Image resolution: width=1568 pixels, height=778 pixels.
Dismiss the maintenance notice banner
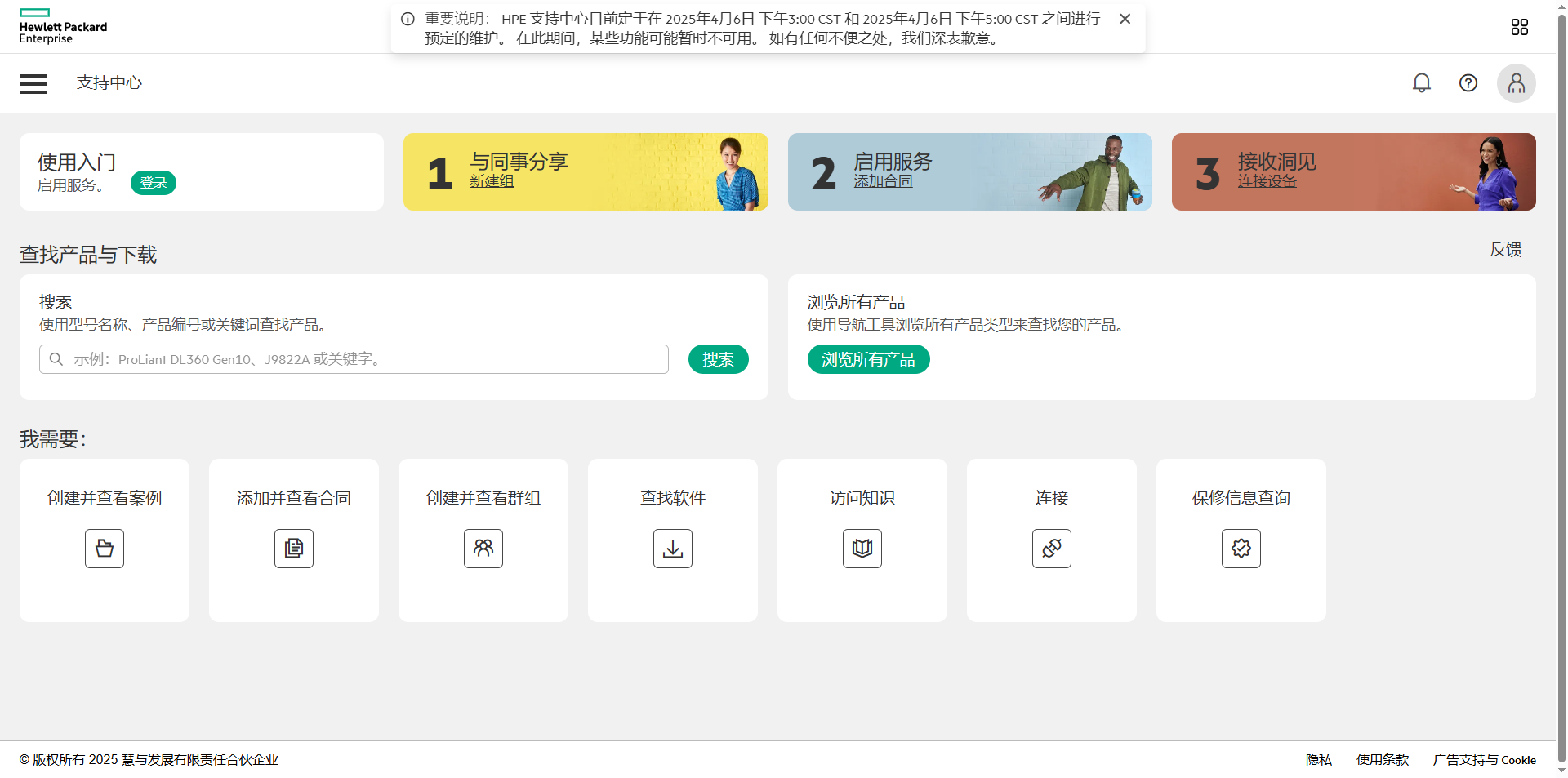(x=1125, y=19)
